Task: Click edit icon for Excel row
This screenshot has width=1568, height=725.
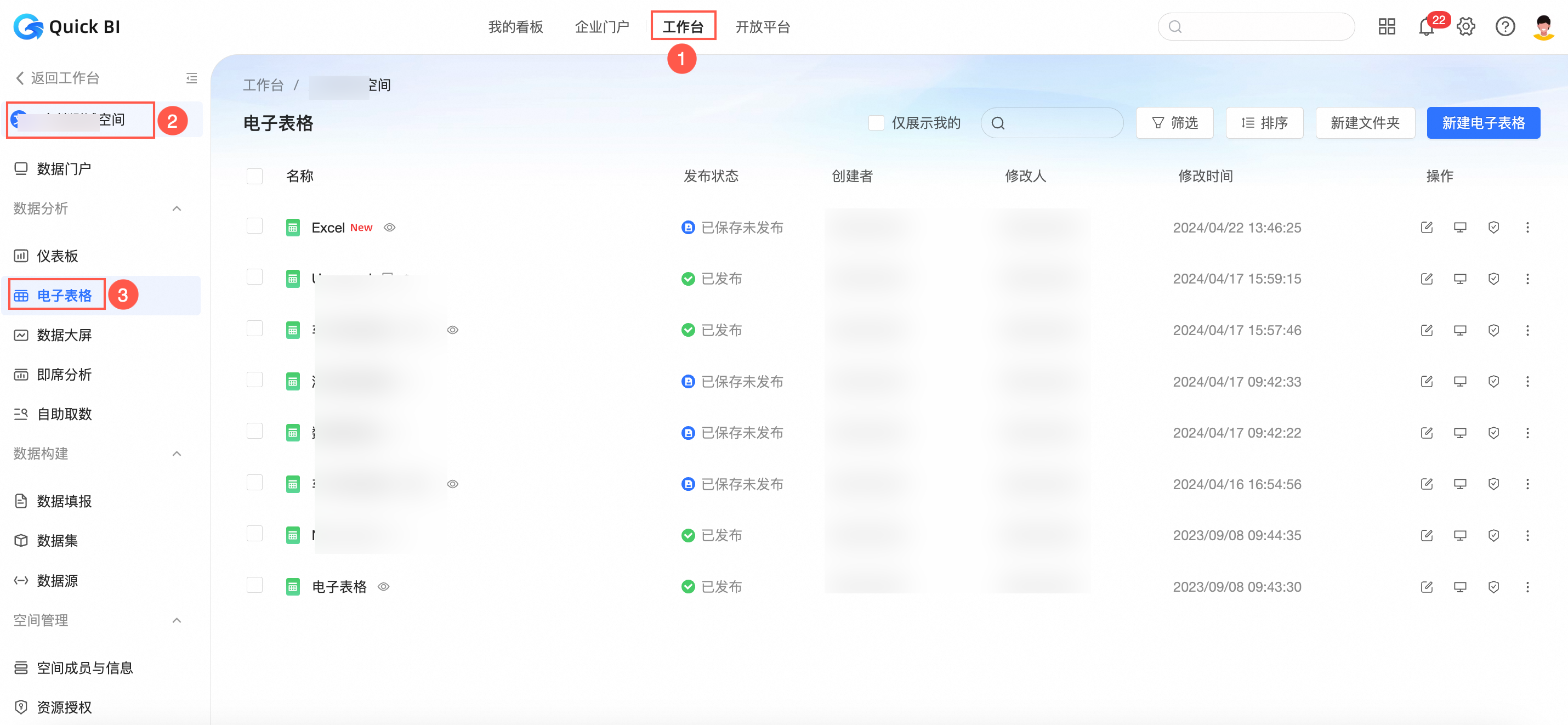Action: tap(1426, 228)
